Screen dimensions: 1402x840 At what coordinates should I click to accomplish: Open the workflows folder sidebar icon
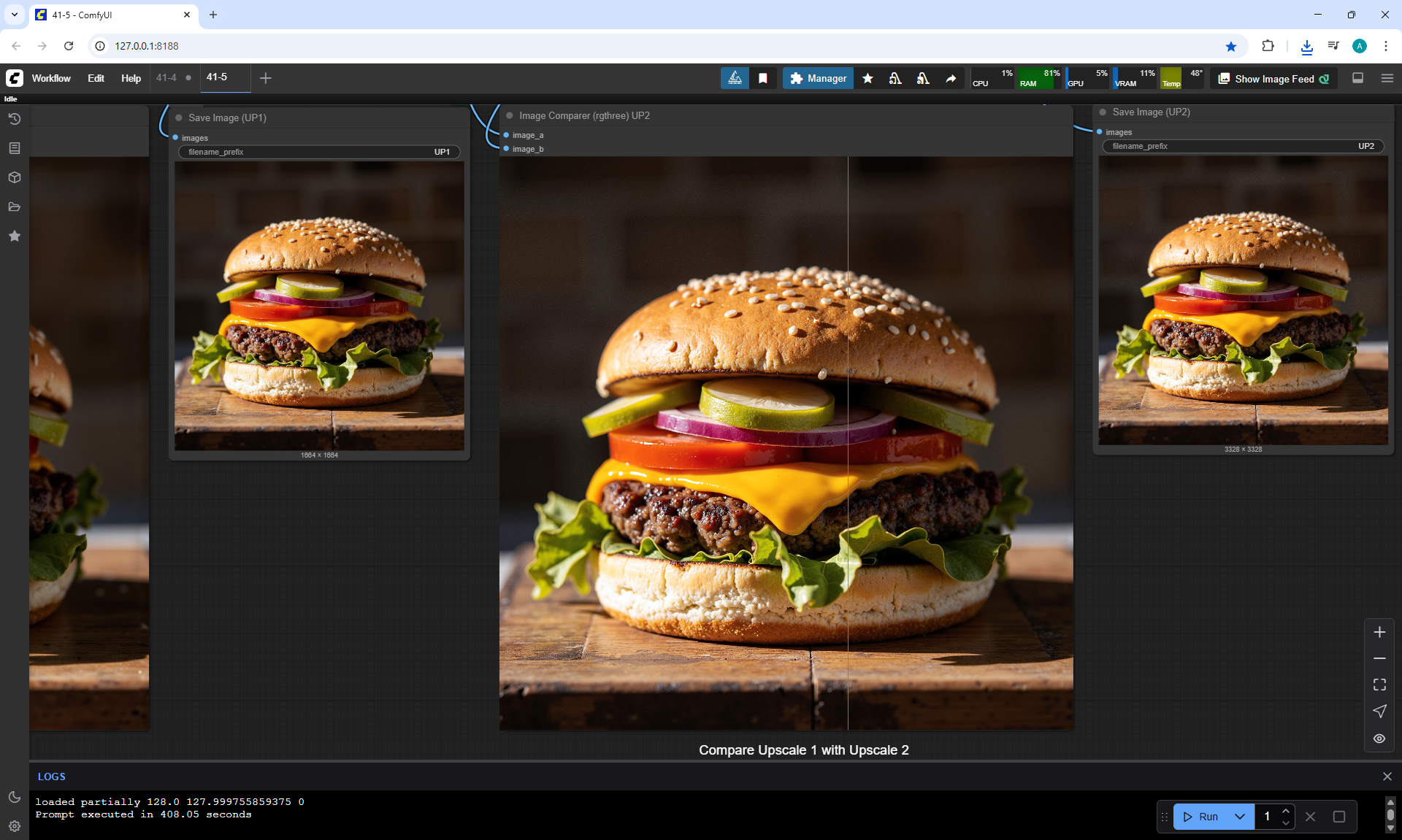tap(15, 207)
